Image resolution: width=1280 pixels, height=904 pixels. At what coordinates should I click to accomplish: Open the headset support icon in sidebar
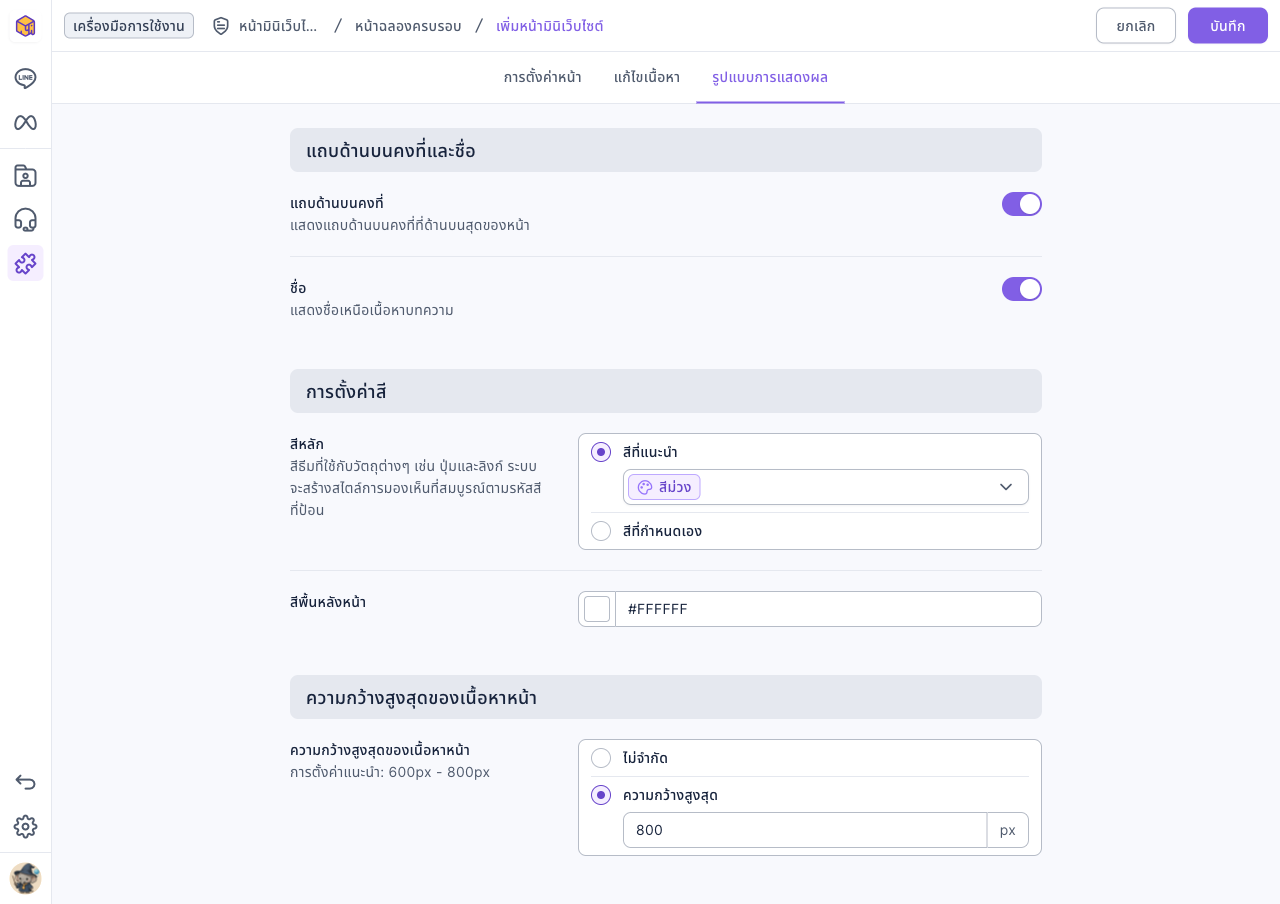25,220
